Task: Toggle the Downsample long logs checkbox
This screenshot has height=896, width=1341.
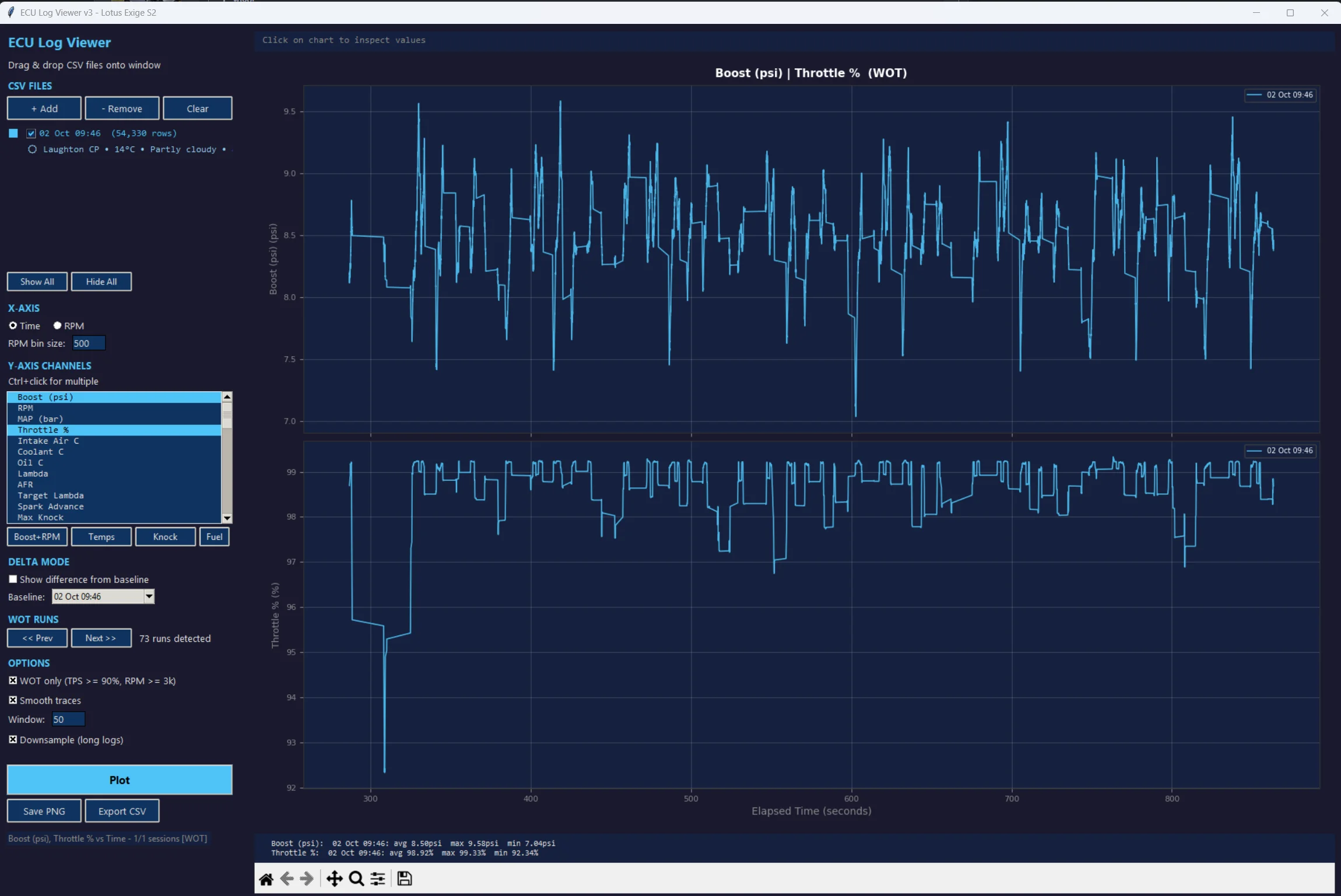Action: click(x=13, y=739)
